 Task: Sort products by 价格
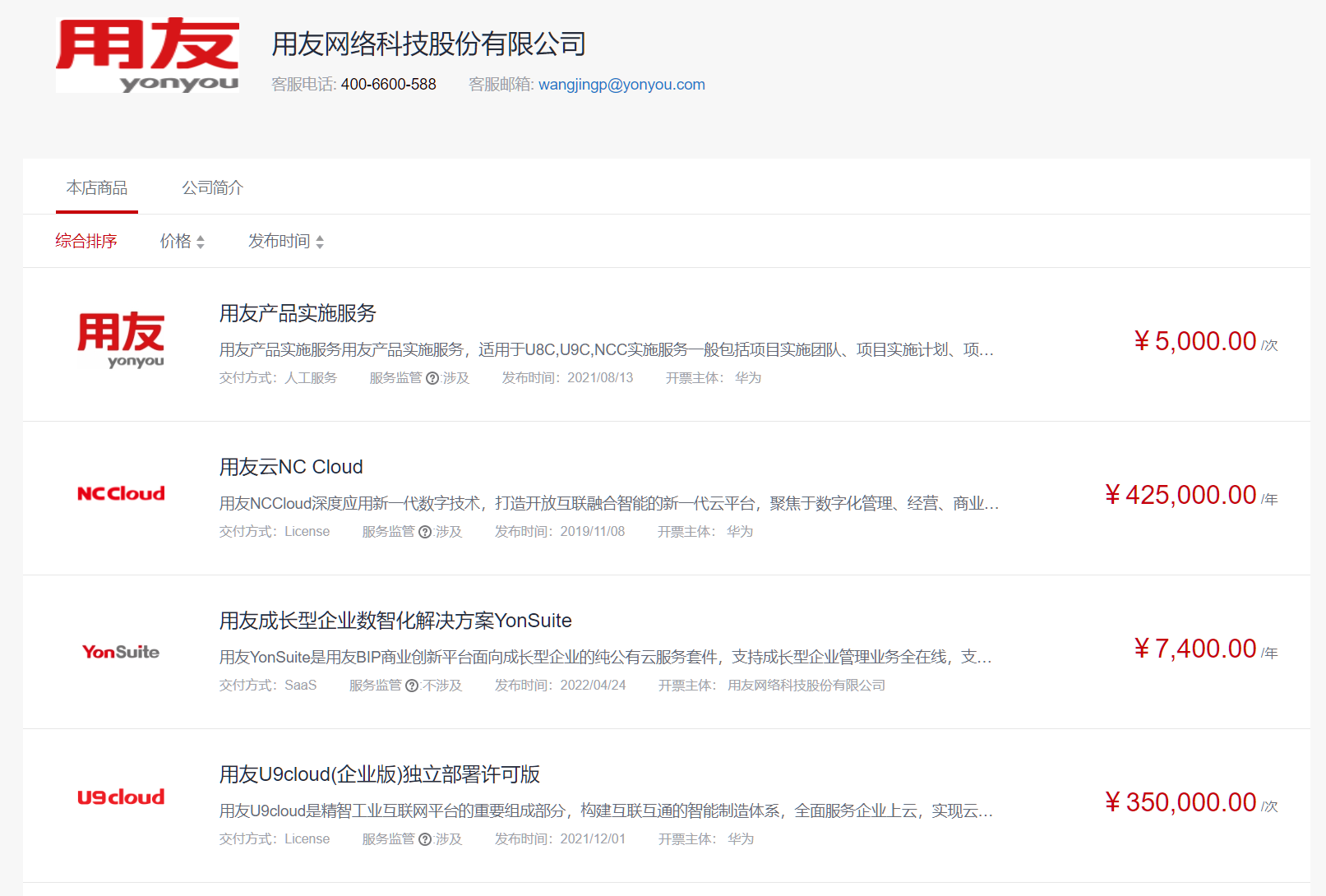(182, 241)
